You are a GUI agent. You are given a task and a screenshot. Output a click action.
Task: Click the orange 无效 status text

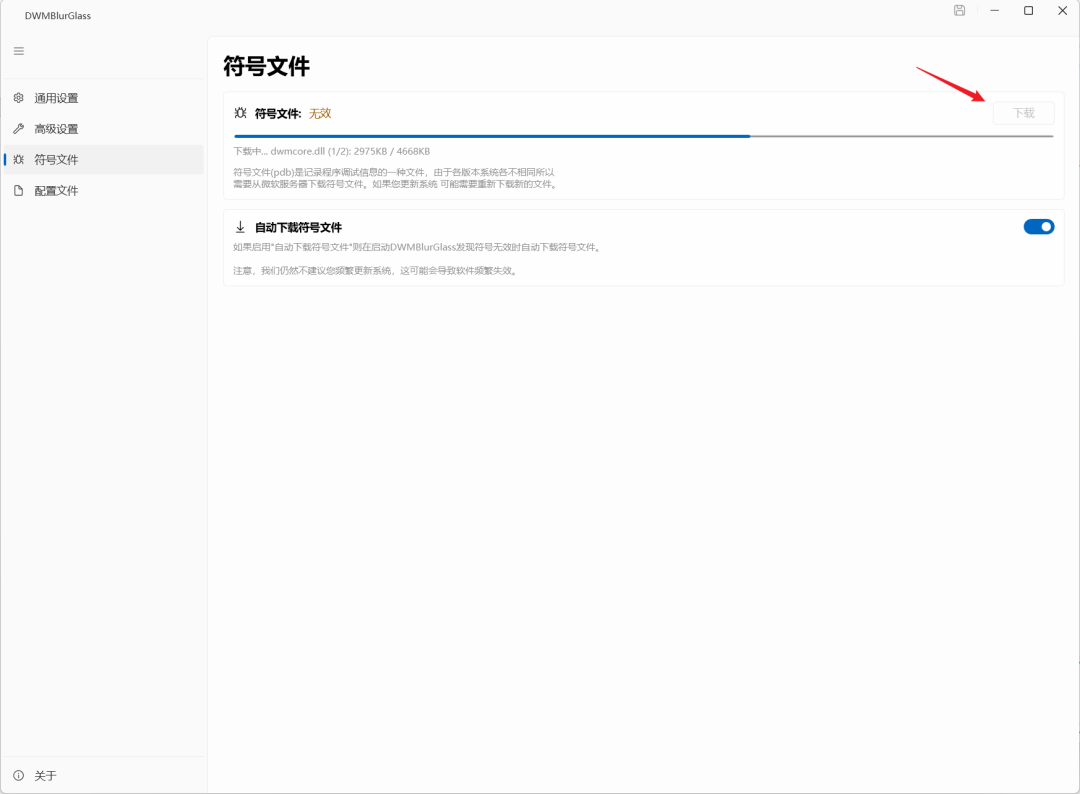(320, 113)
